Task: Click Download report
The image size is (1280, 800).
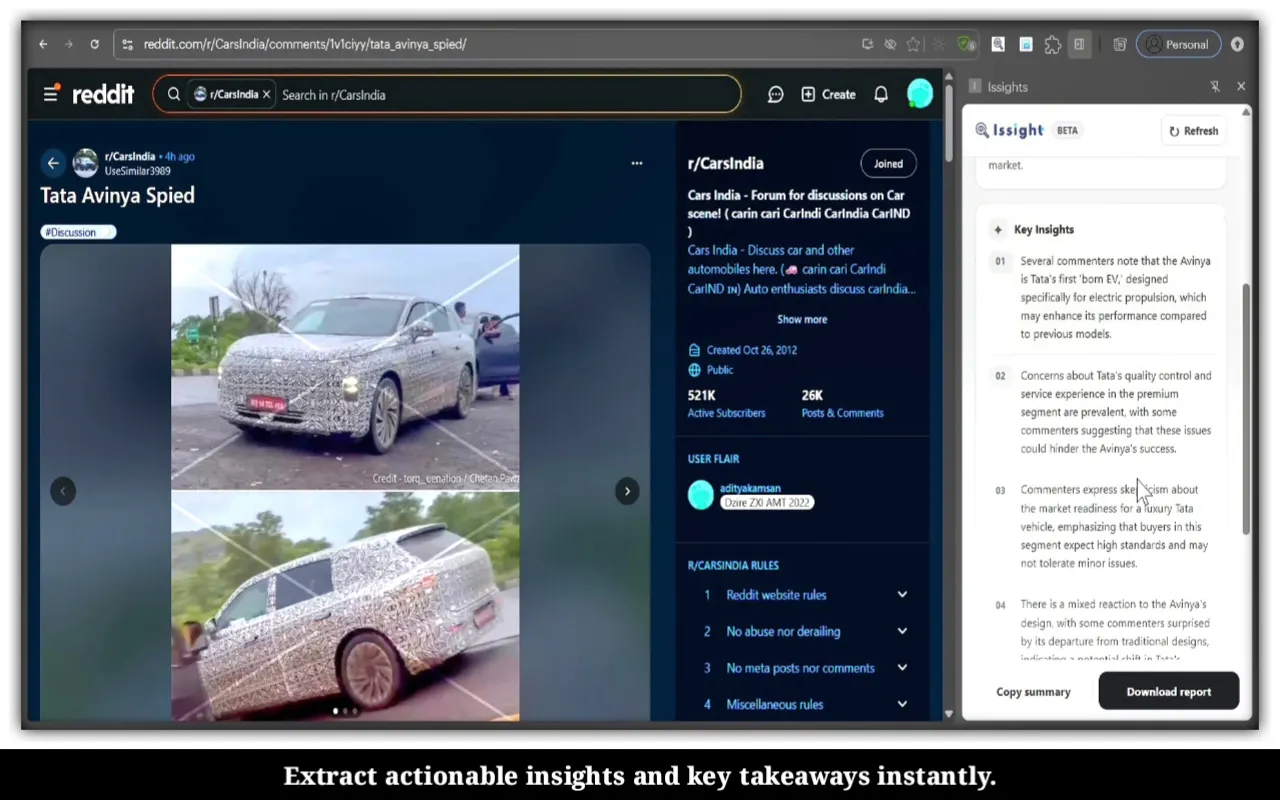Action: (x=1169, y=691)
